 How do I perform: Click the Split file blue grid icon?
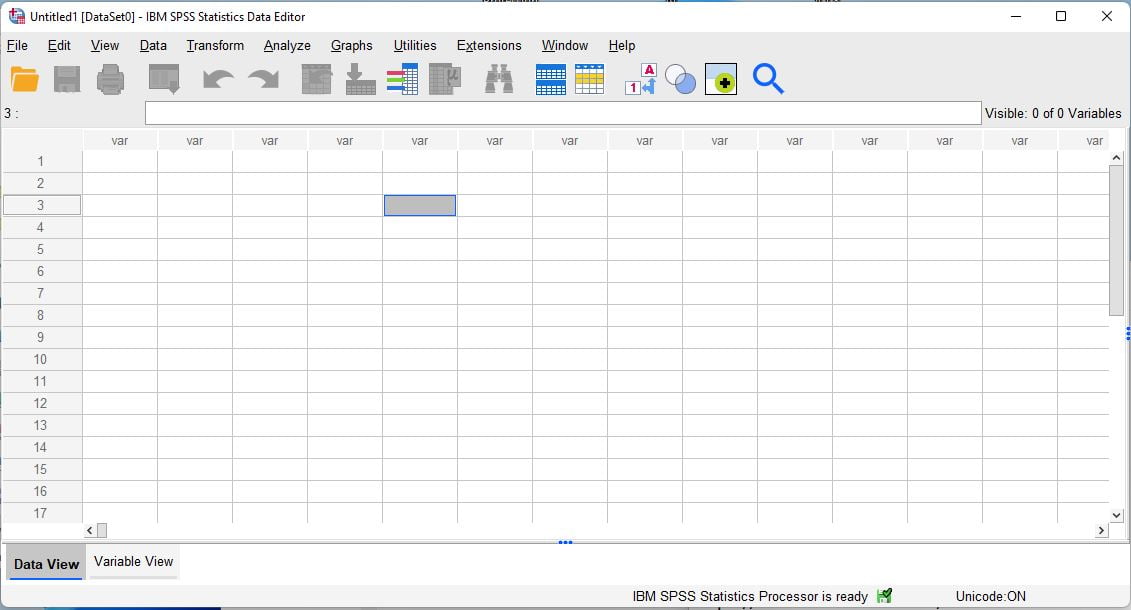550,79
